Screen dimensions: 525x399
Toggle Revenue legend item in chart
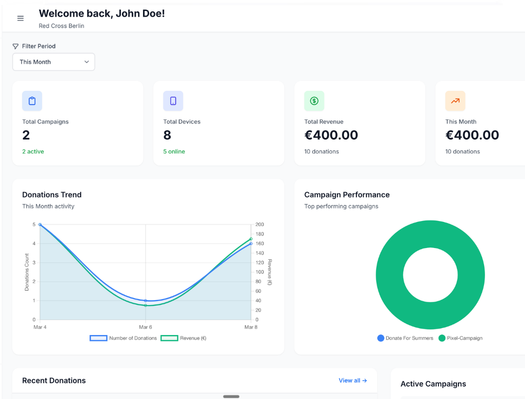click(x=183, y=338)
